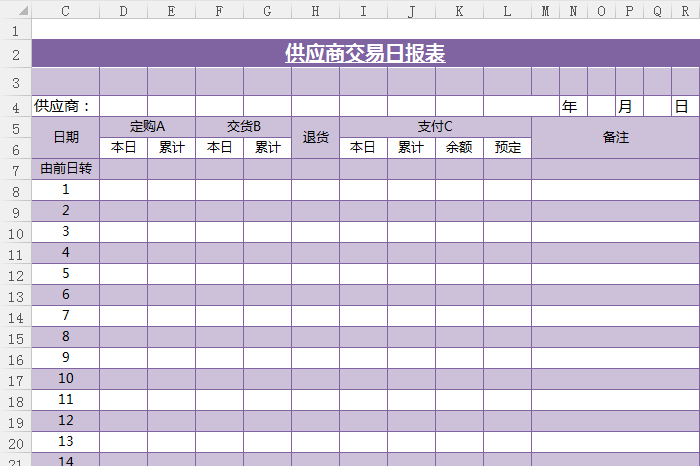700x466 pixels.
Task: Click the 供应商： label cell
Action: click(x=65, y=106)
